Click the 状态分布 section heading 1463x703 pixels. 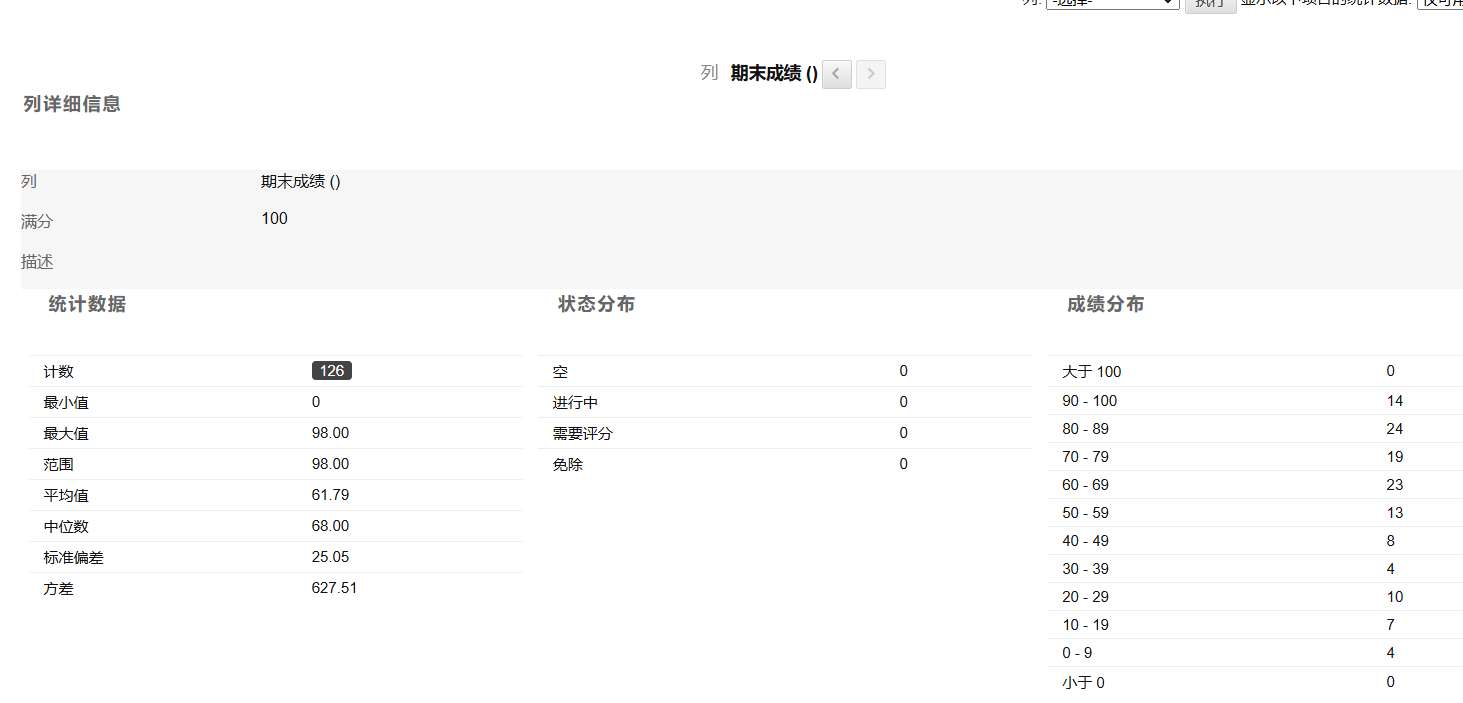click(x=596, y=305)
